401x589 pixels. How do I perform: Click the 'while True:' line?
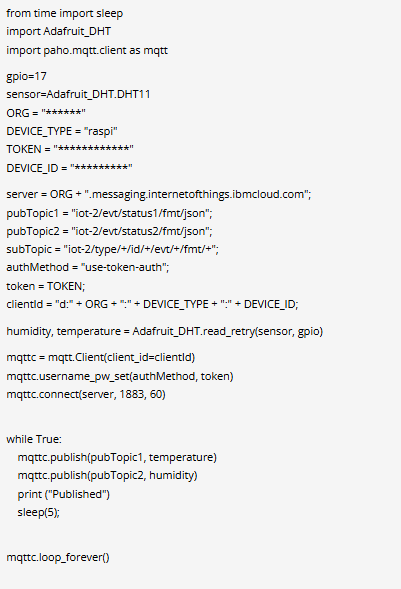click(x=34, y=439)
